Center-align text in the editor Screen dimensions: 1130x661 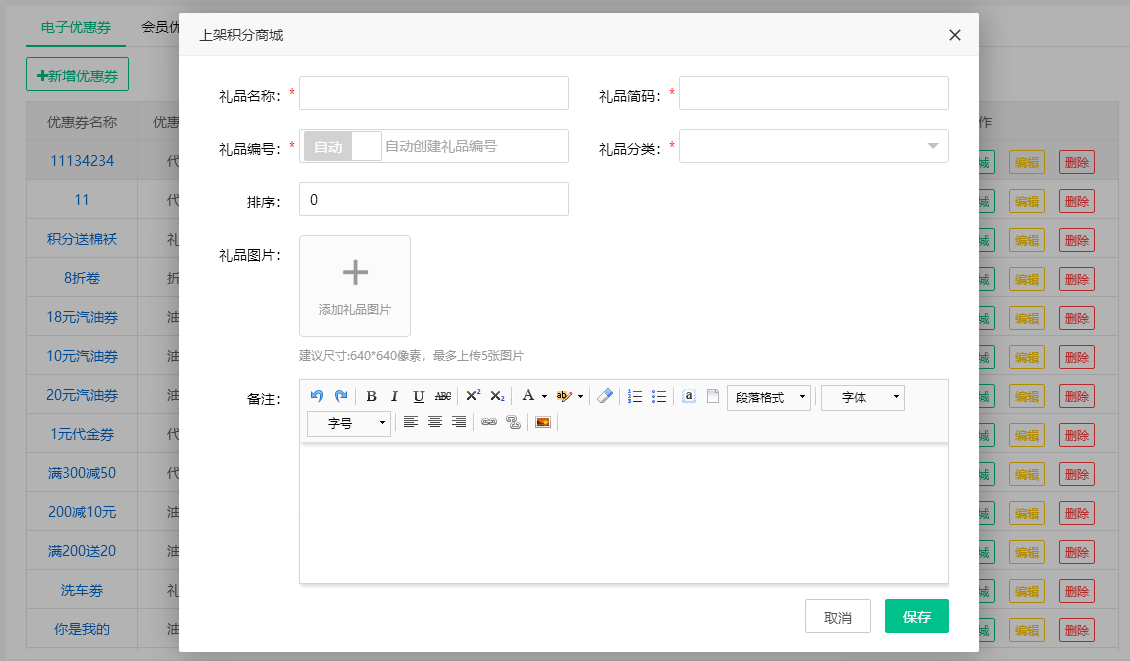coord(435,423)
